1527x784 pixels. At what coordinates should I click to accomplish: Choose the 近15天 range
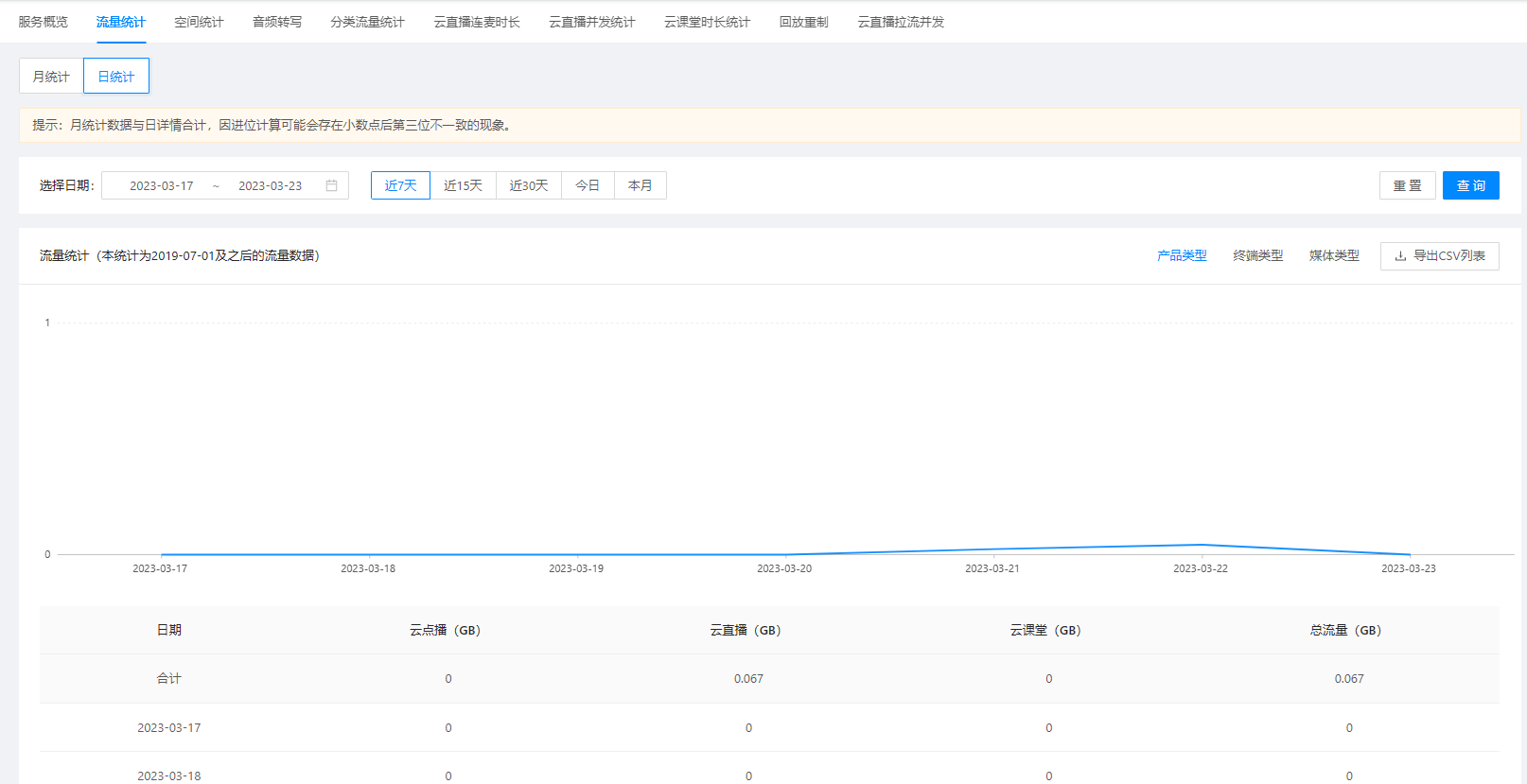[x=463, y=185]
